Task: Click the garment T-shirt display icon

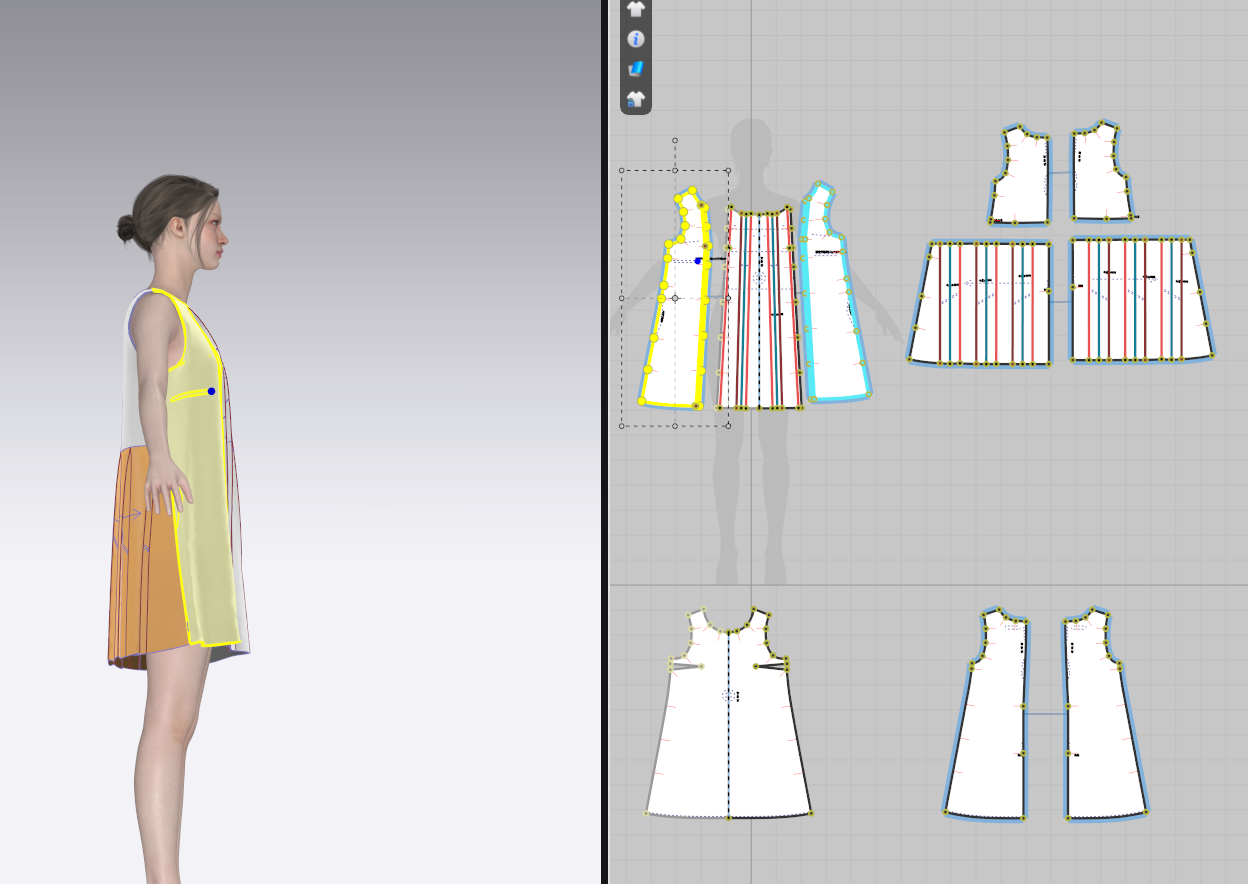Action: point(636,9)
